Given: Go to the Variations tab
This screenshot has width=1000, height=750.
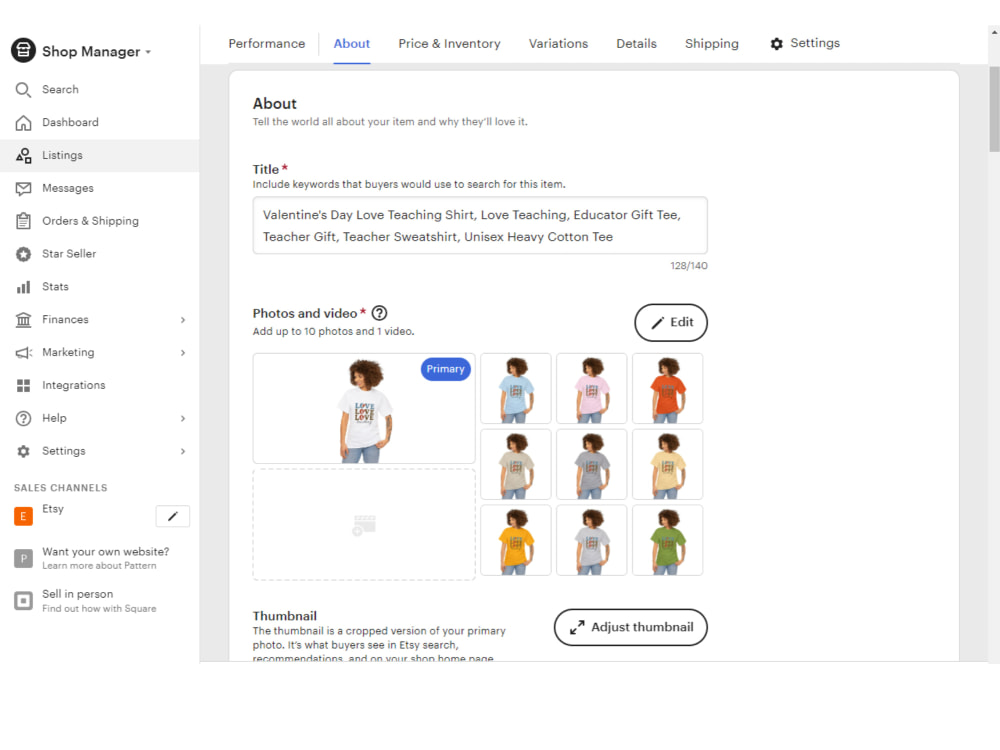Looking at the screenshot, I should point(558,44).
